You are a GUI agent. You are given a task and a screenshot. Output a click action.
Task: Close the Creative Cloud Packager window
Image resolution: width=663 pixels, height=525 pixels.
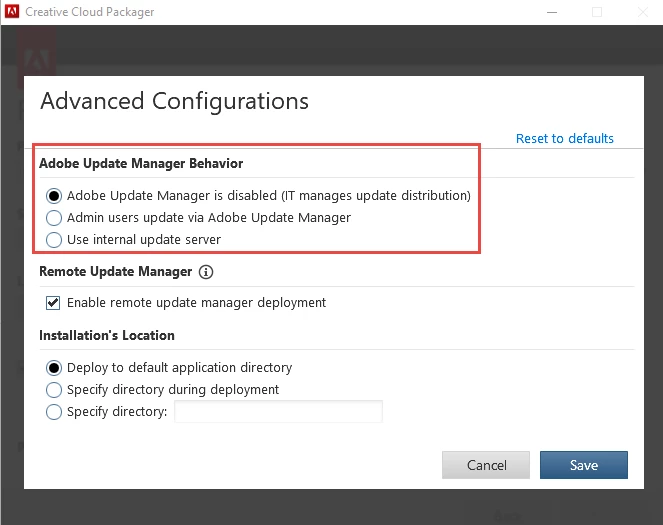(643, 12)
